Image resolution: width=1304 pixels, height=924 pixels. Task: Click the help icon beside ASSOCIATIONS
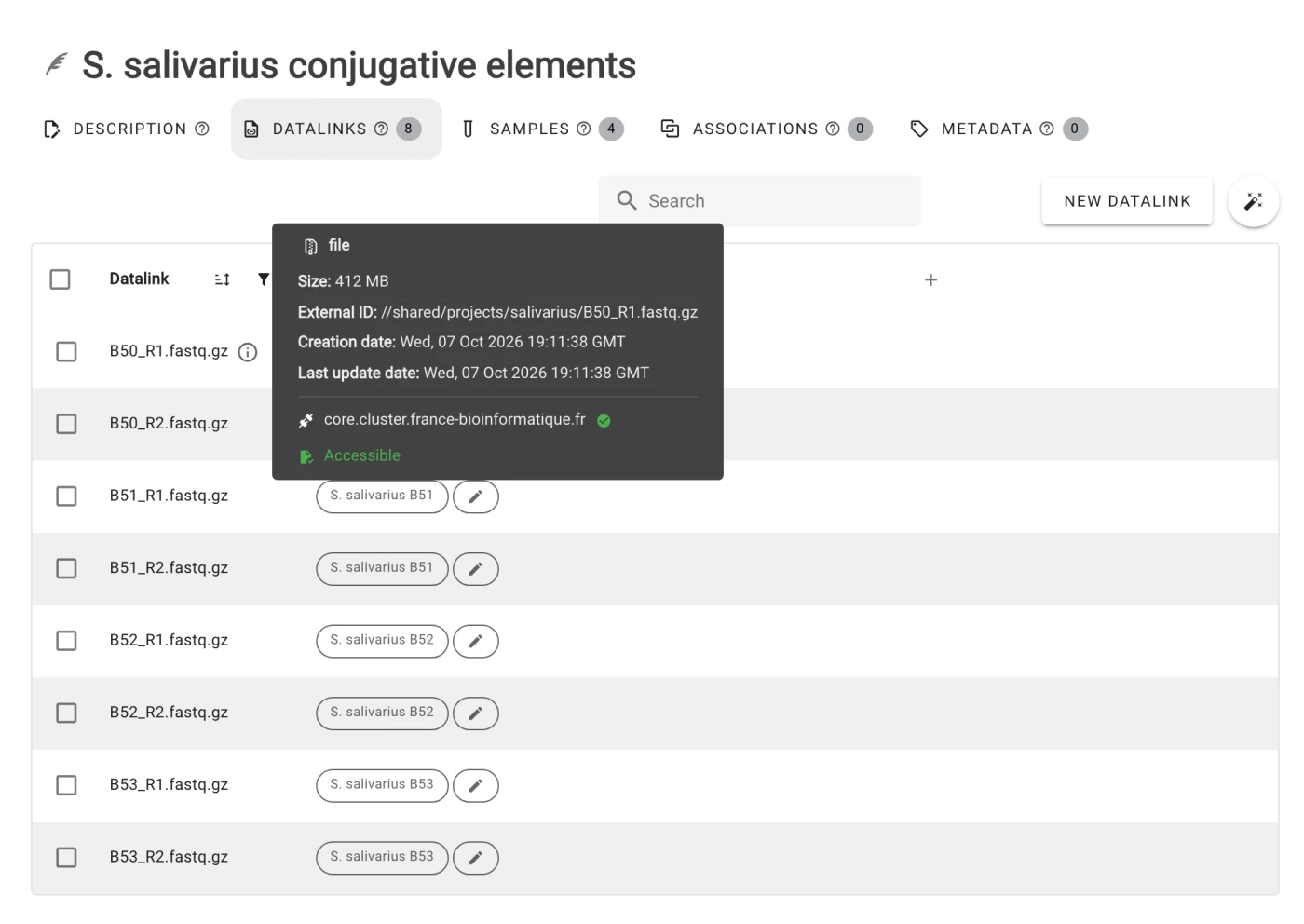[833, 129]
